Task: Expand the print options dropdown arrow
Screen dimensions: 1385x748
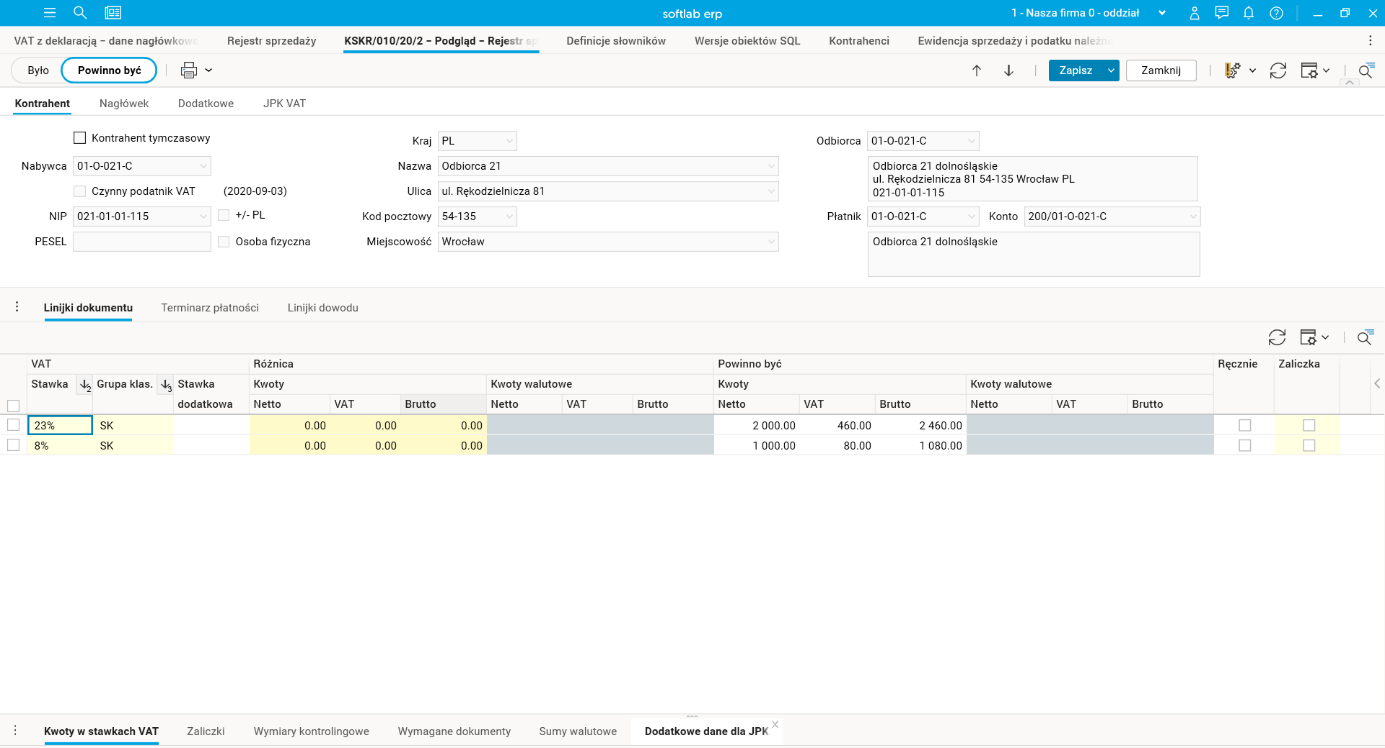Action: pyautogui.click(x=208, y=70)
